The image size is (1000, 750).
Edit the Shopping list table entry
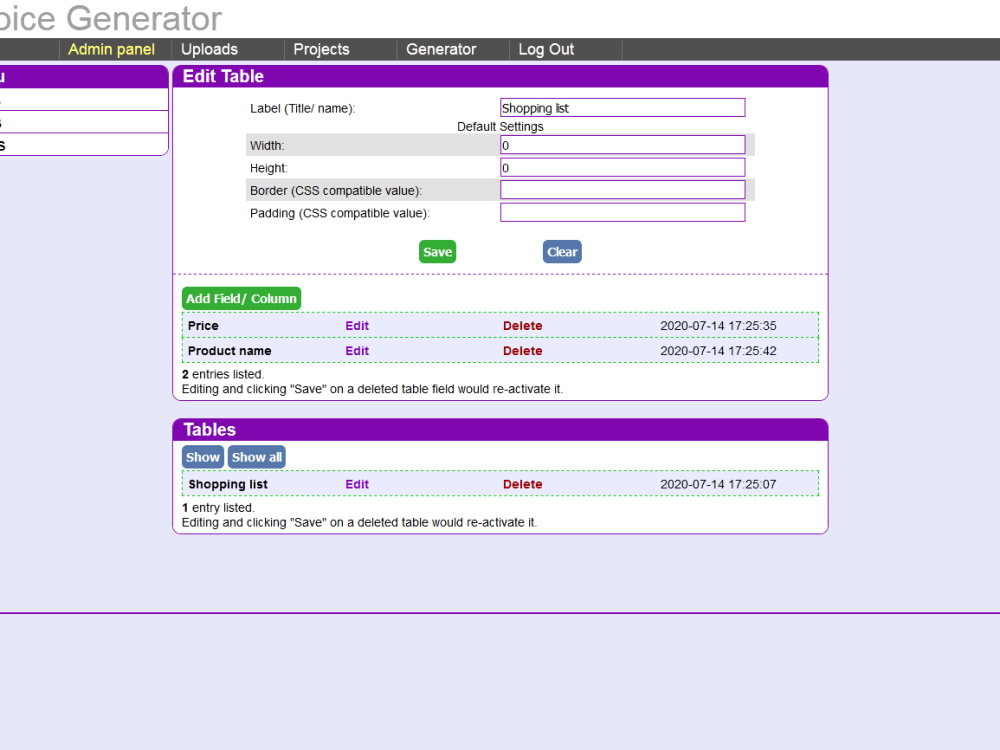357,484
